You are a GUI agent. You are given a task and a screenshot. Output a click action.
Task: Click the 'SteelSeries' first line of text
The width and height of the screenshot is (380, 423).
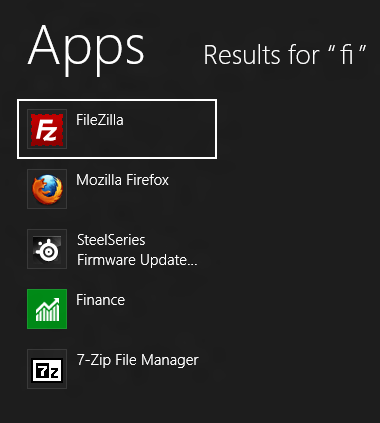coord(111,240)
